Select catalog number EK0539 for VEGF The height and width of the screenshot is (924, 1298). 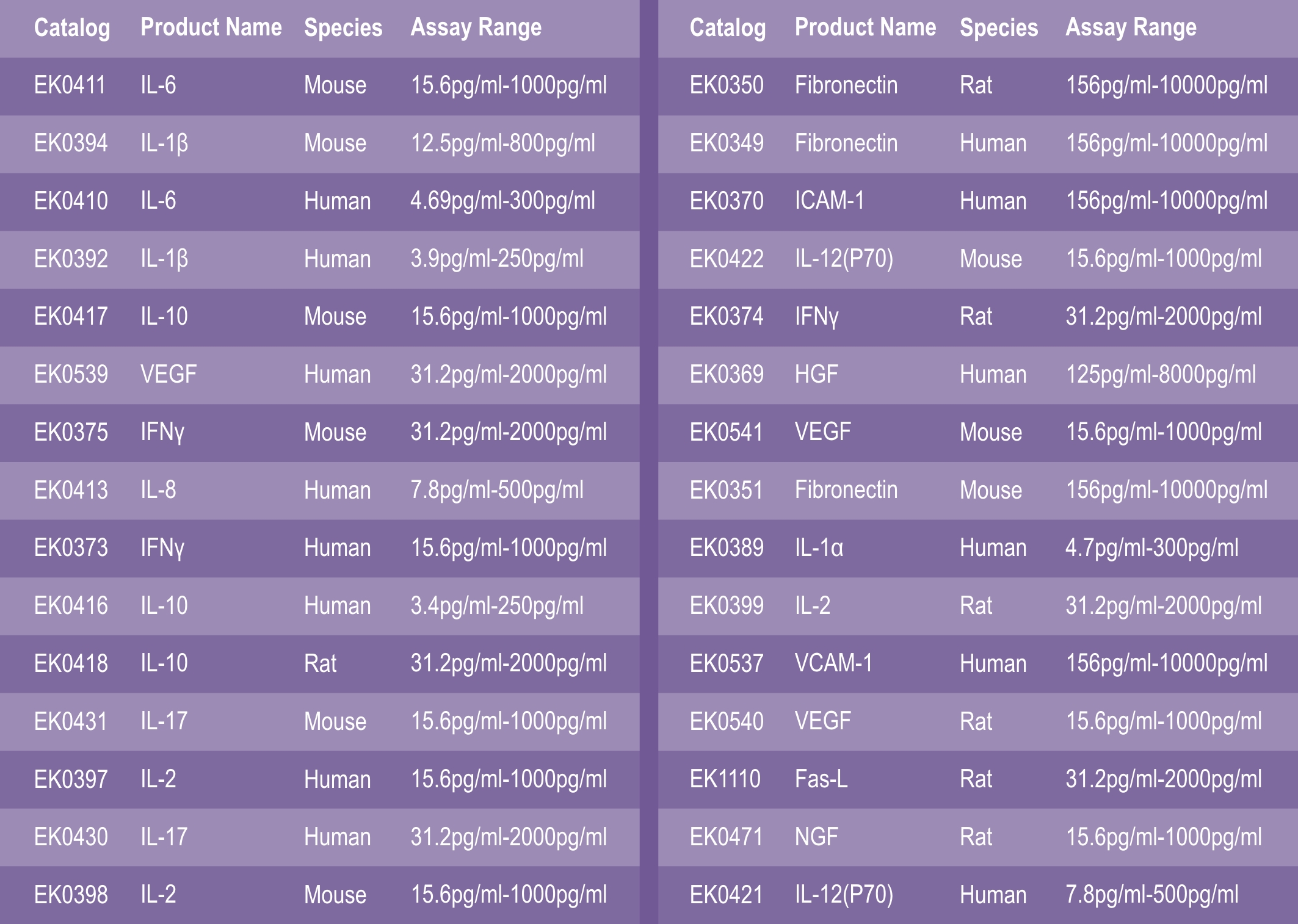(71, 374)
